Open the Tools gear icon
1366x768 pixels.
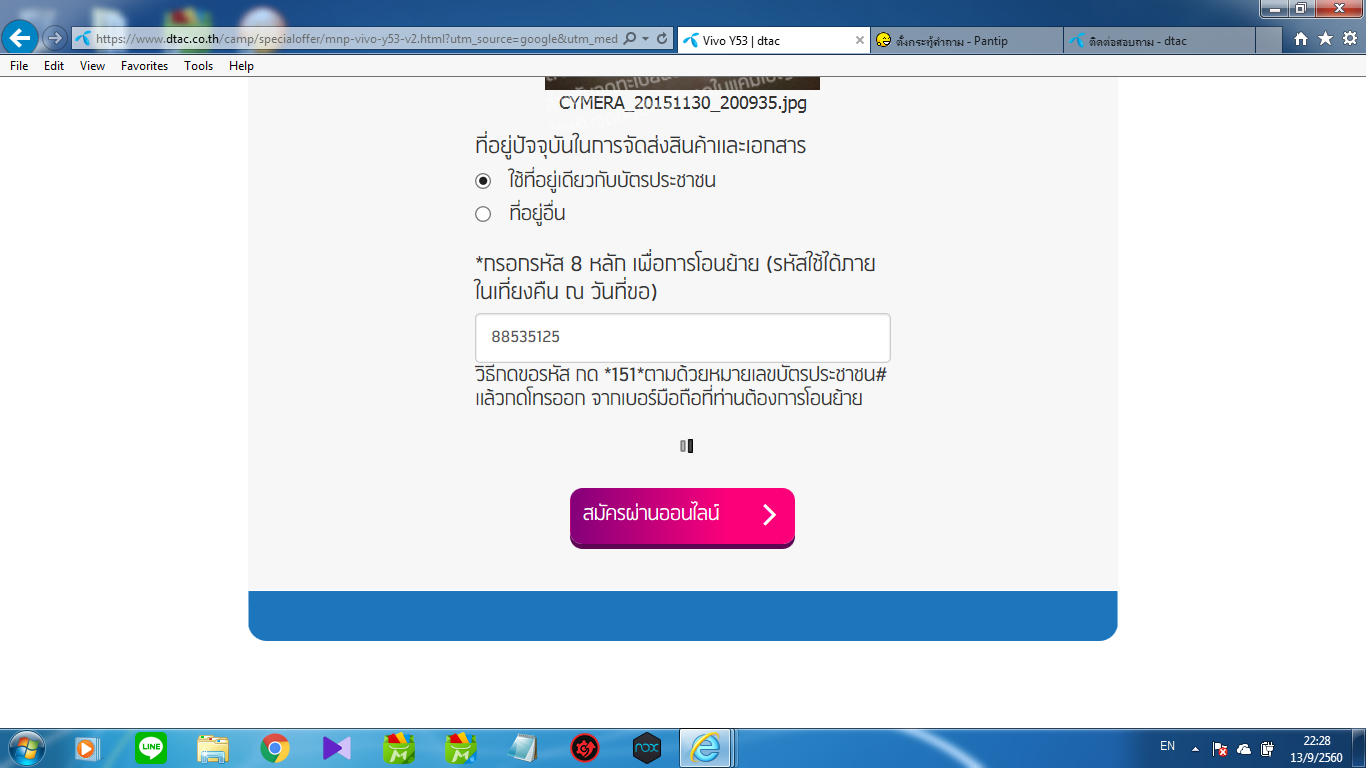click(1349, 39)
